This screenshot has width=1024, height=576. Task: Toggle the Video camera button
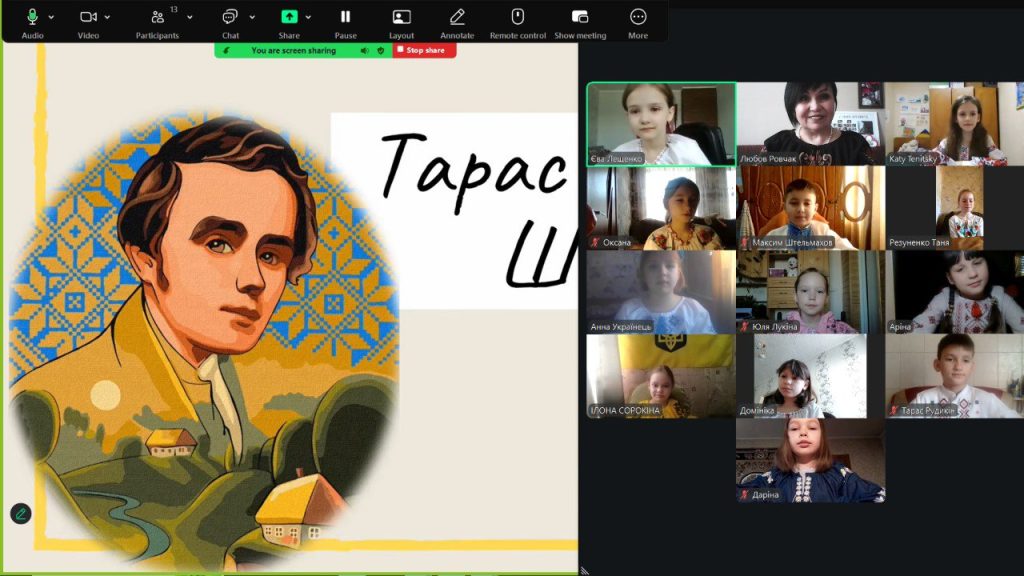pos(88,17)
